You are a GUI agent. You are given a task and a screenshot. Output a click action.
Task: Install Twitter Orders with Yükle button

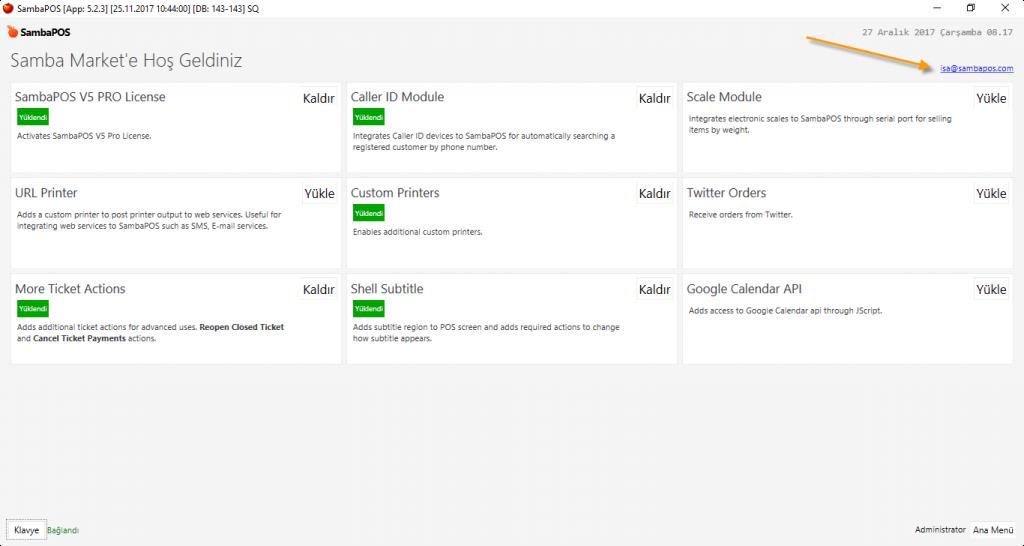click(991, 194)
